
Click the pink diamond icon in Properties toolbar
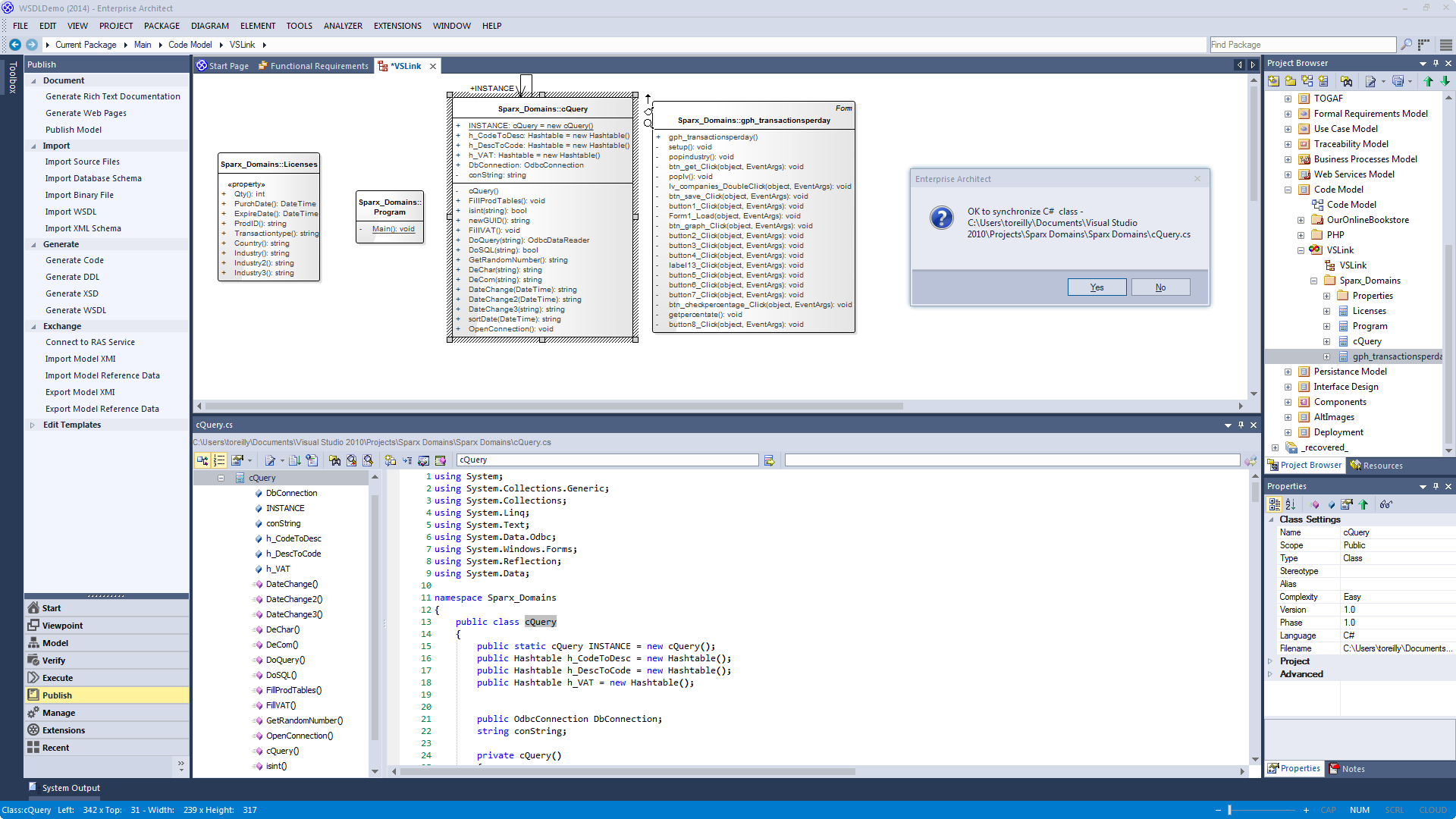(x=1314, y=505)
